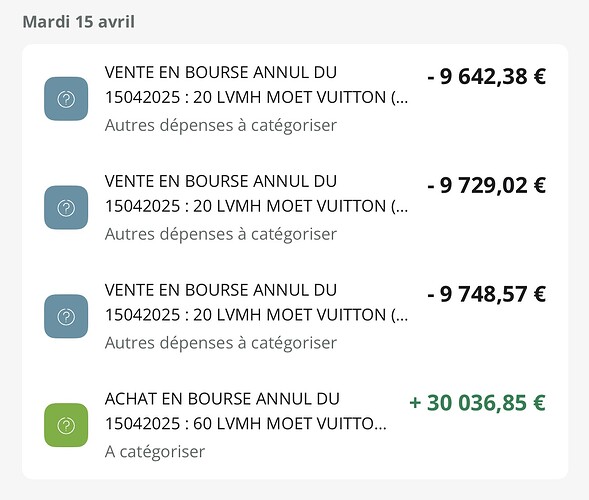Click 'Autres dépenses à catégoriser' on the second transaction

coord(221,234)
